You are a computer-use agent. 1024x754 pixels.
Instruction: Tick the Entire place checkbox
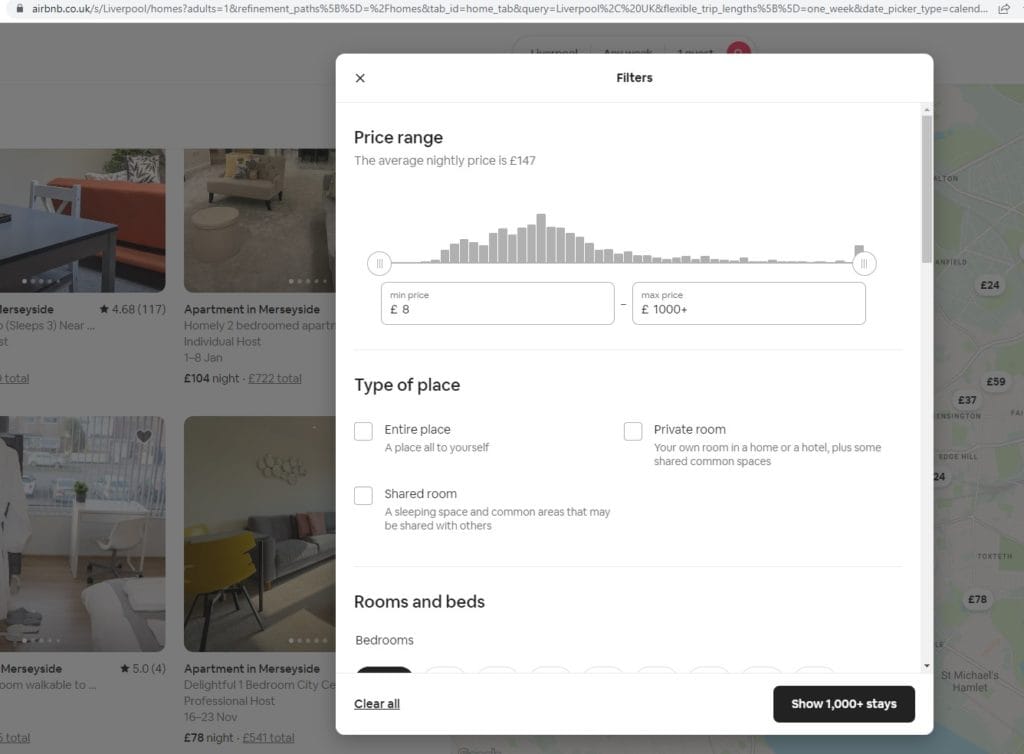pyautogui.click(x=363, y=431)
